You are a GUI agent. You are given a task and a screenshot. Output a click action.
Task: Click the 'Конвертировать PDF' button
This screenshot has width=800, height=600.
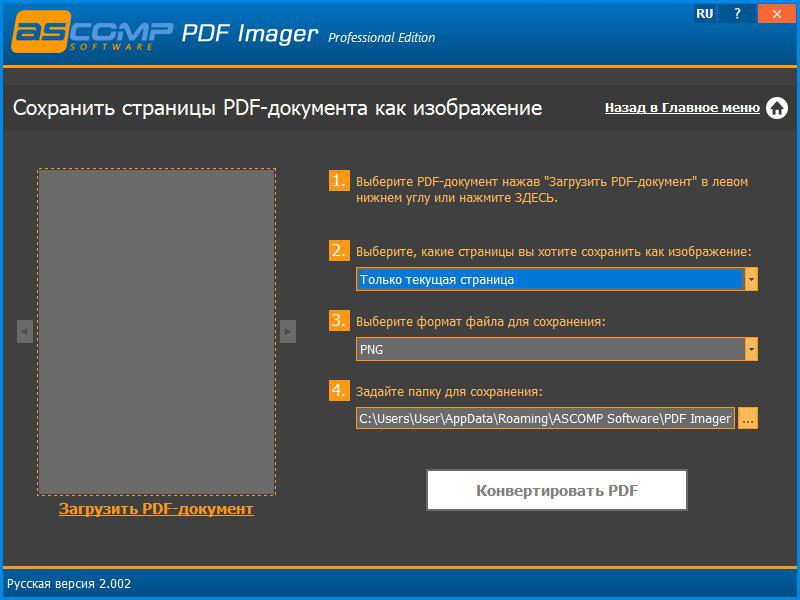coord(557,490)
